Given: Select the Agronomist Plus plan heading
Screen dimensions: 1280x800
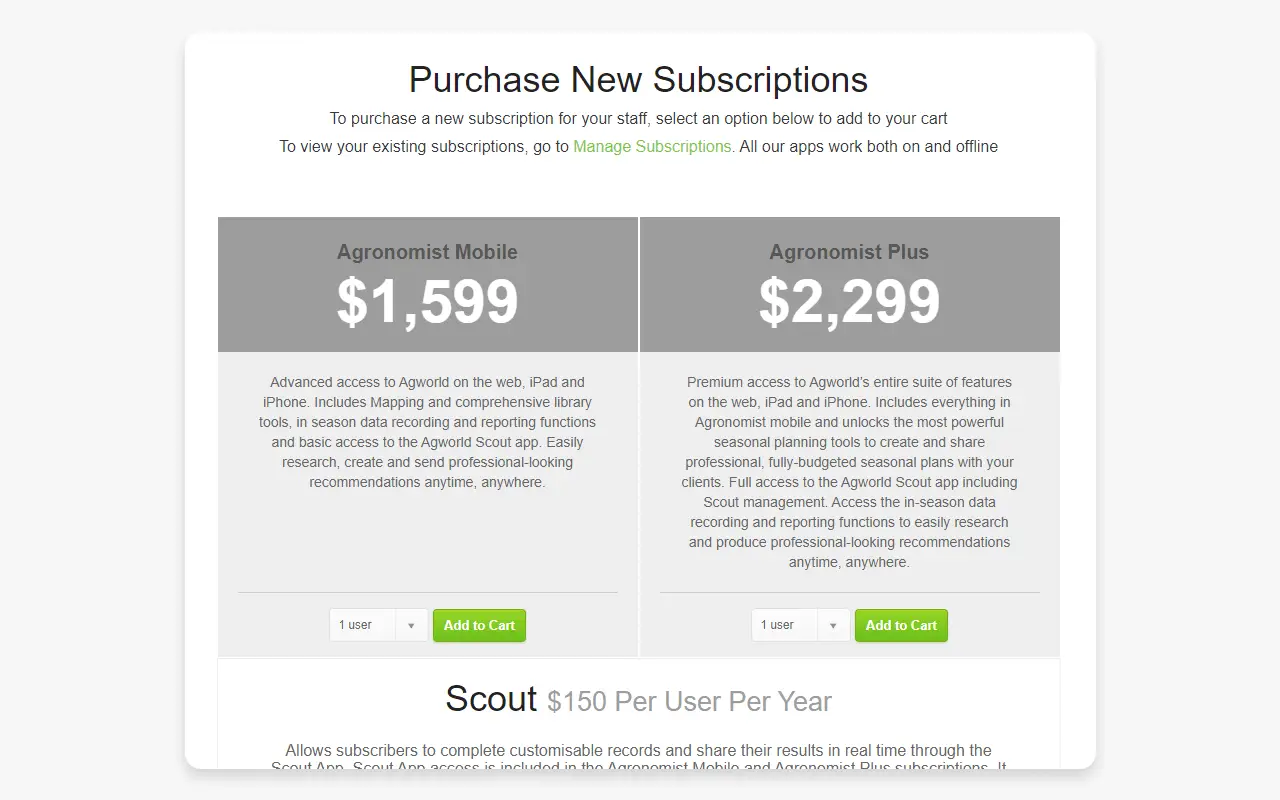Looking at the screenshot, I should tap(849, 252).
